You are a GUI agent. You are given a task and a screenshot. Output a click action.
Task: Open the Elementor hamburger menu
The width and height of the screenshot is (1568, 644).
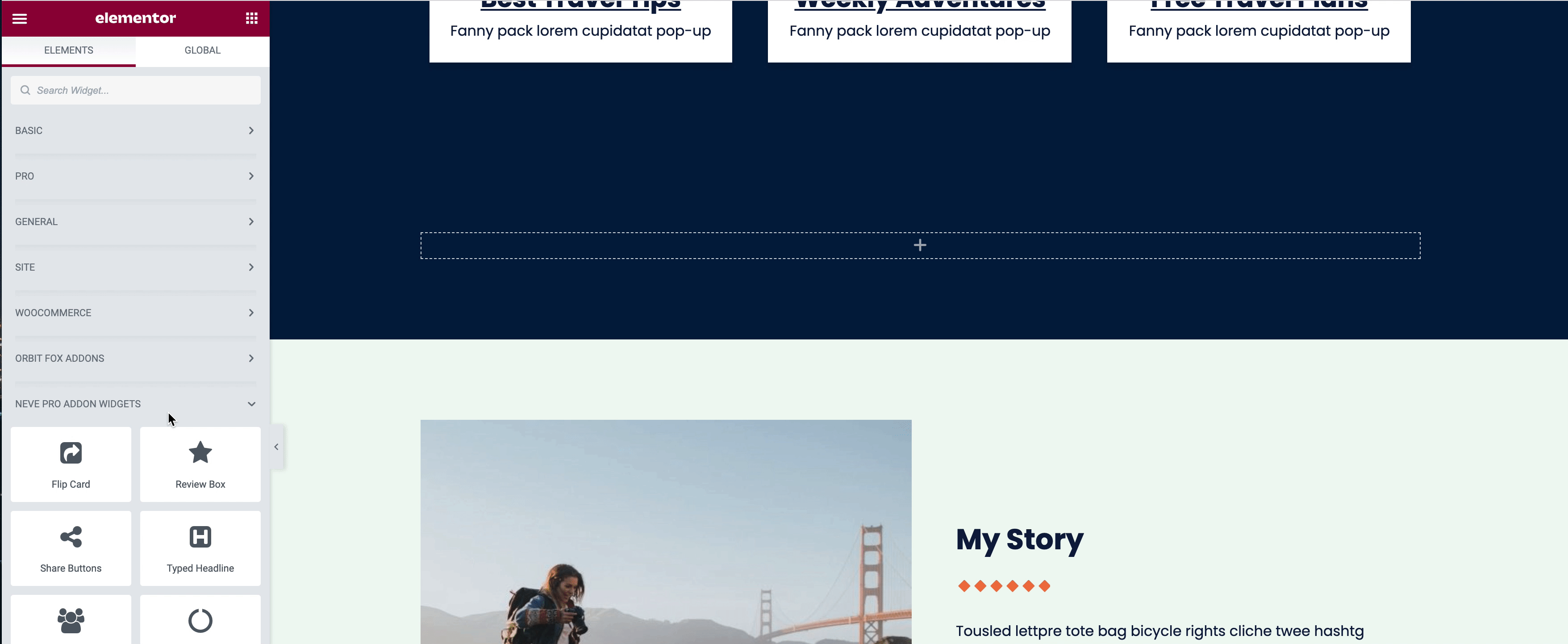(20, 18)
